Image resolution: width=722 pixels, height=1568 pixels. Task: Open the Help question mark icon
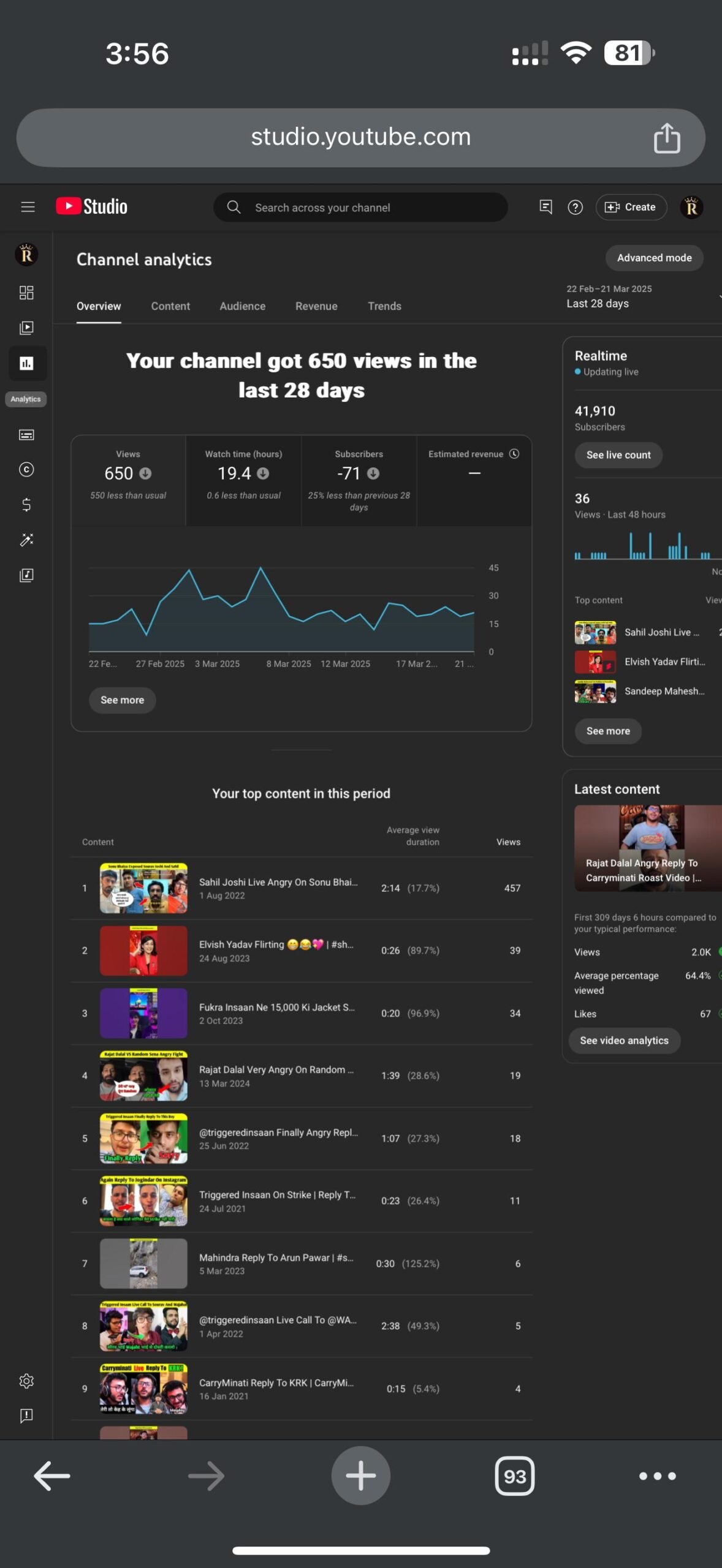(x=575, y=207)
